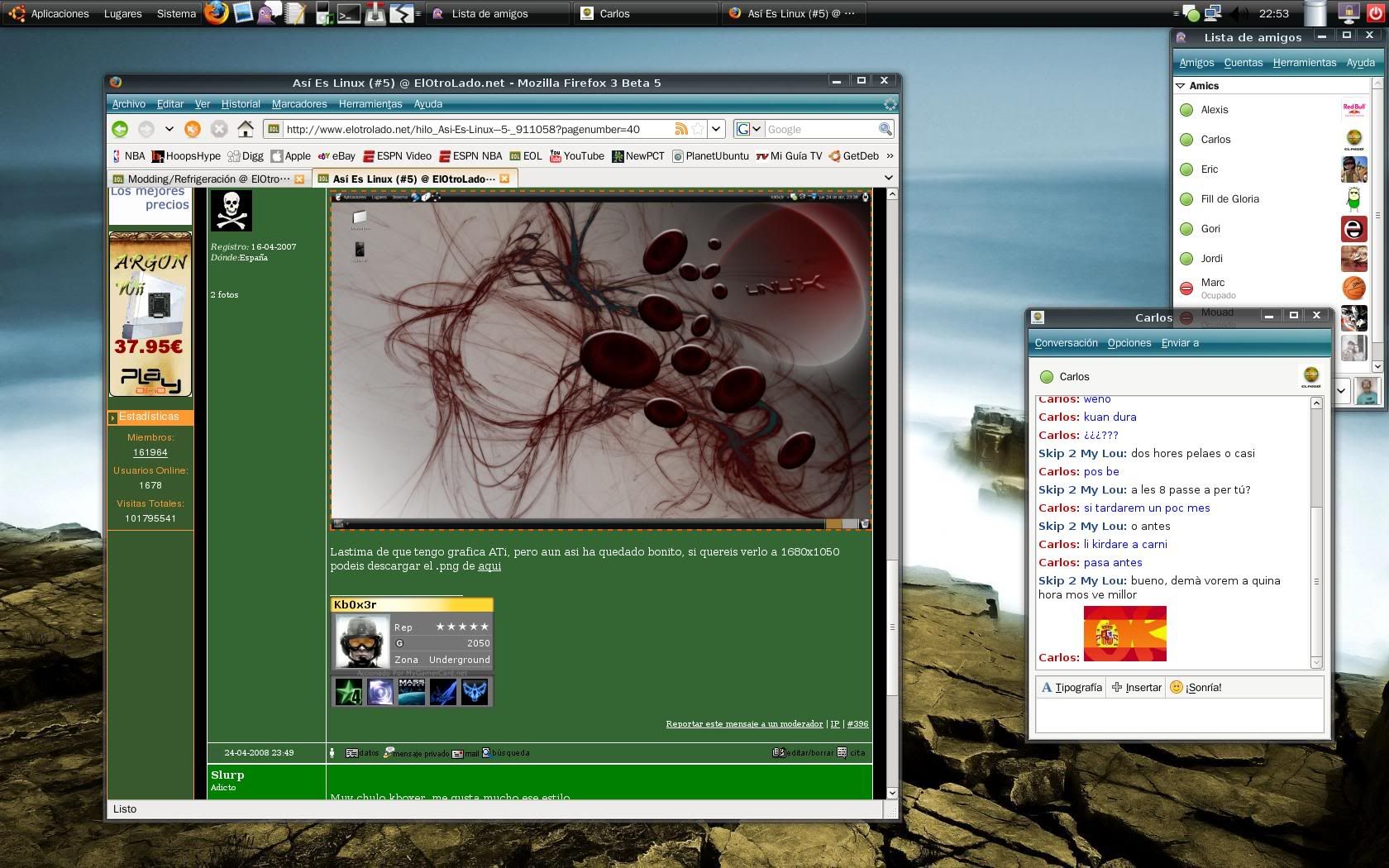The image size is (1389, 868).
Task: Click the red power/shutdown button
Action: pyautogui.click(x=1376, y=13)
